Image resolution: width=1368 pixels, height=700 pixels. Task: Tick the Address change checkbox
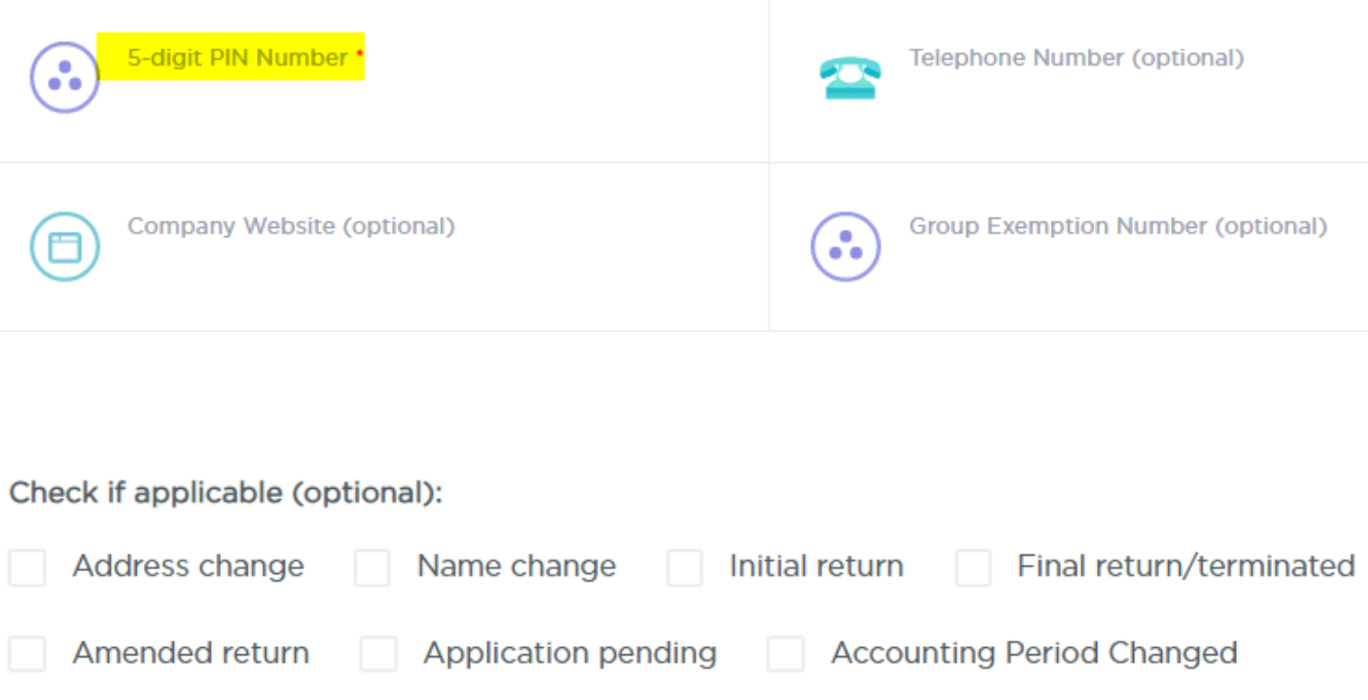[27, 567]
